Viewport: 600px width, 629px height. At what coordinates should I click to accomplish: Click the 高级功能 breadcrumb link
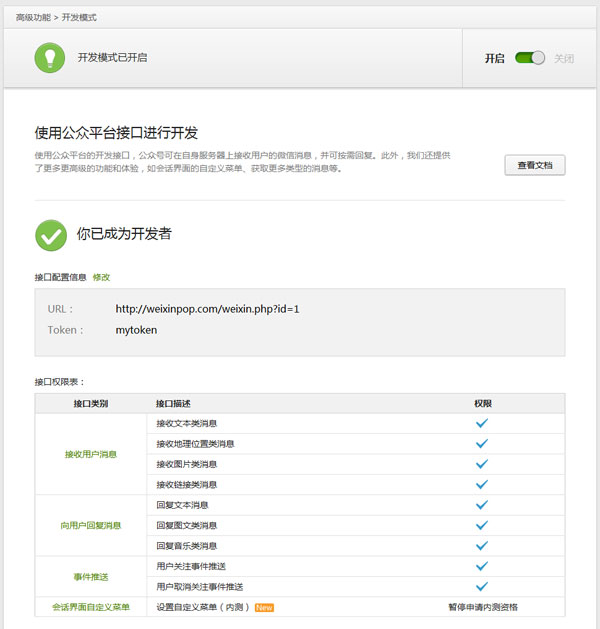click(34, 18)
